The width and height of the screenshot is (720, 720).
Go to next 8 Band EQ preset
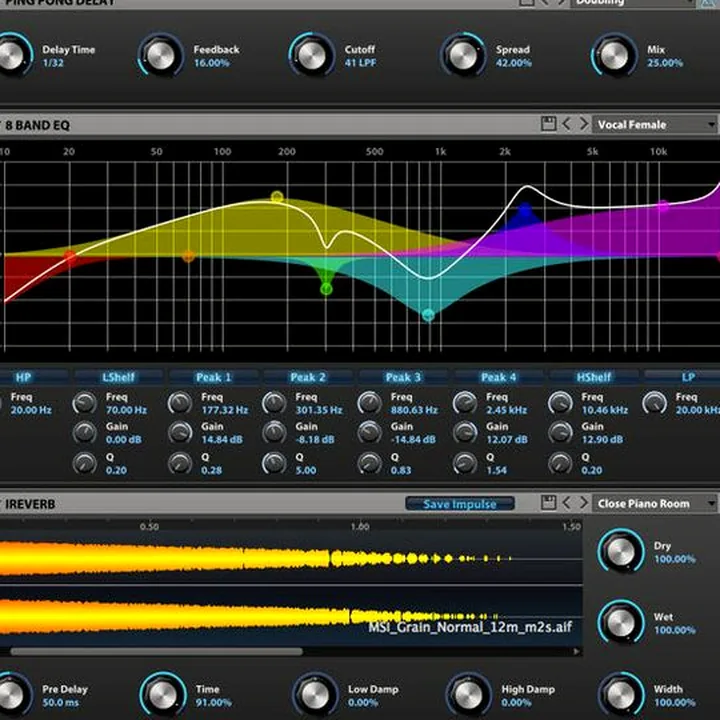pyautogui.click(x=584, y=124)
